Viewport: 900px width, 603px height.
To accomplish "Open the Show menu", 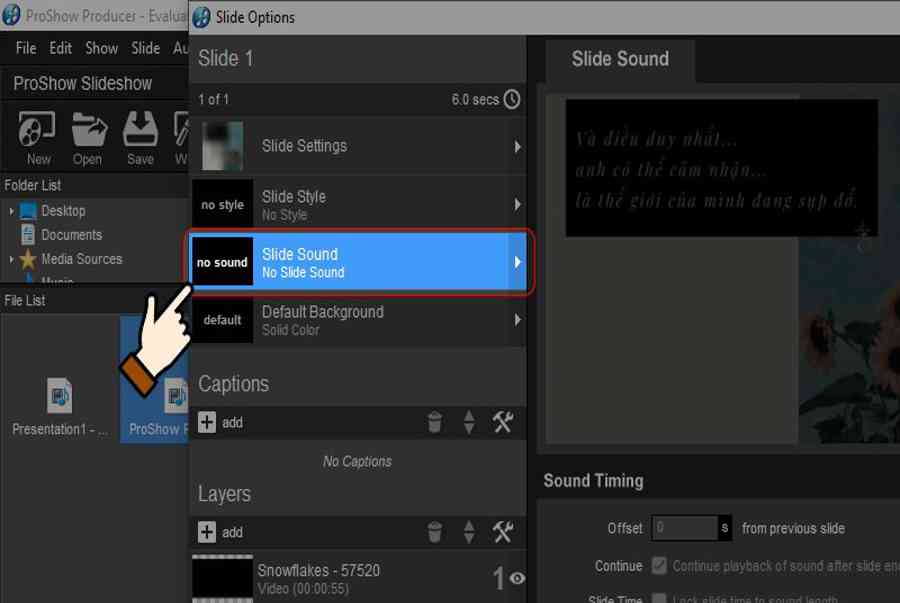I will tap(101, 48).
